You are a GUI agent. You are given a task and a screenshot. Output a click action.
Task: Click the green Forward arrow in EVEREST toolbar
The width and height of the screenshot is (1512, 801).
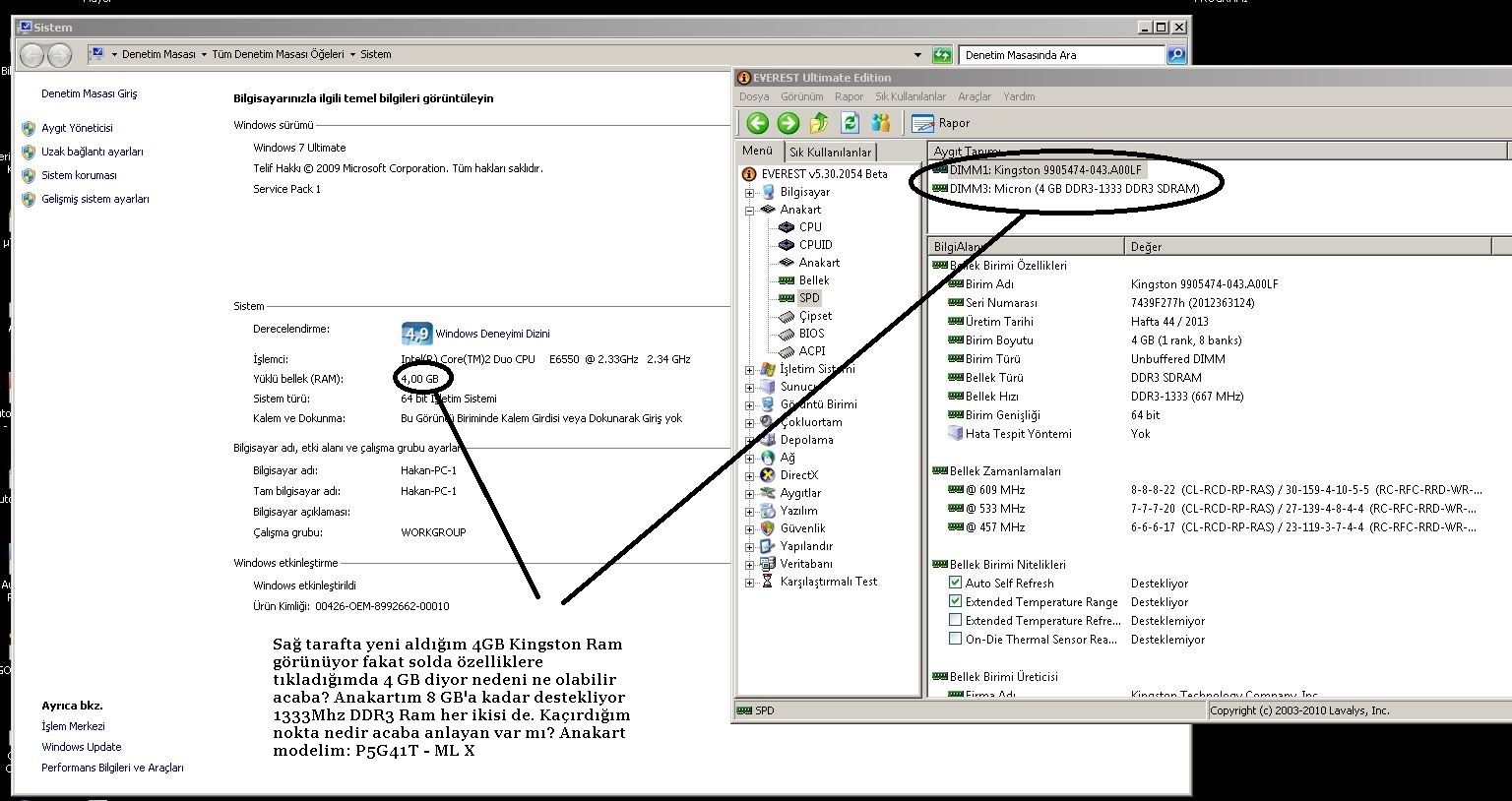click(x=787, y=123)
